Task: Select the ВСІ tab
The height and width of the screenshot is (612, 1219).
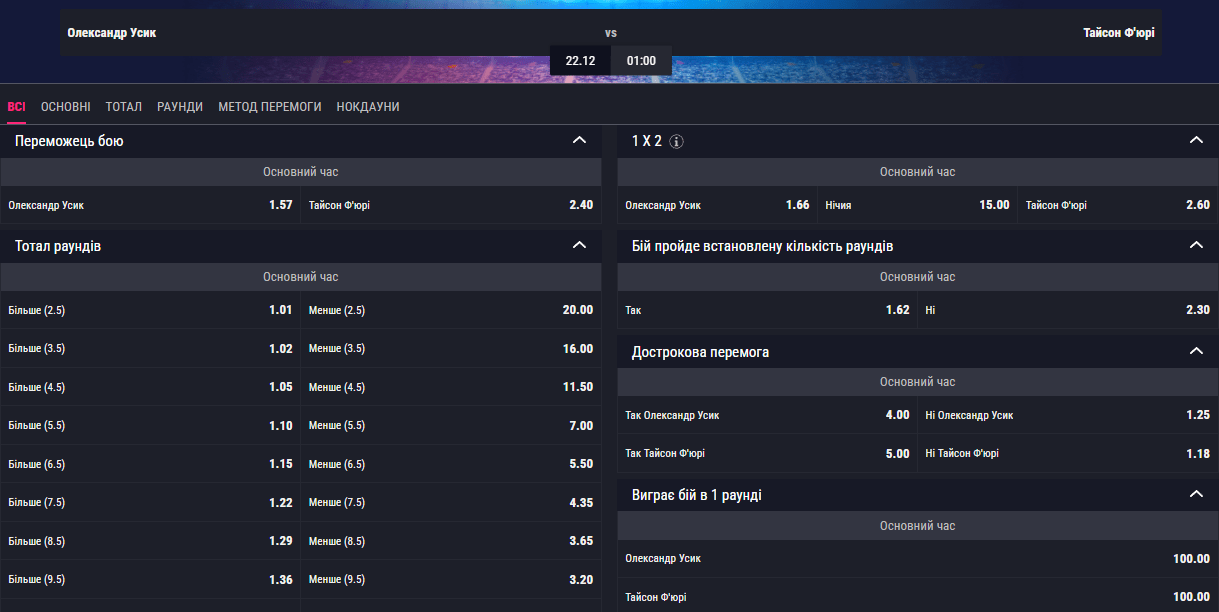Action: coord(16,107)
